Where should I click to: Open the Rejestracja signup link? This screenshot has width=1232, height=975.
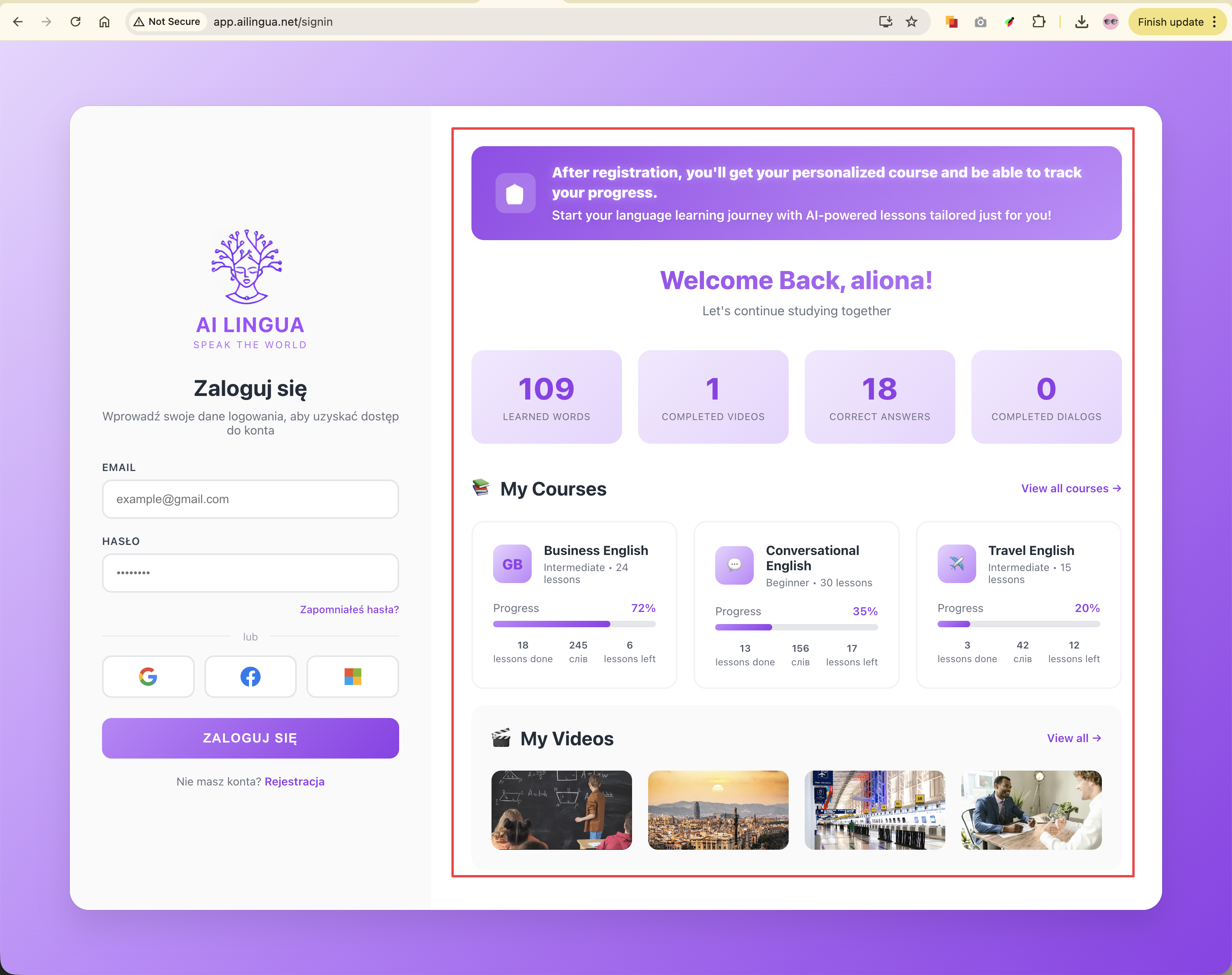tap(294, 781)
